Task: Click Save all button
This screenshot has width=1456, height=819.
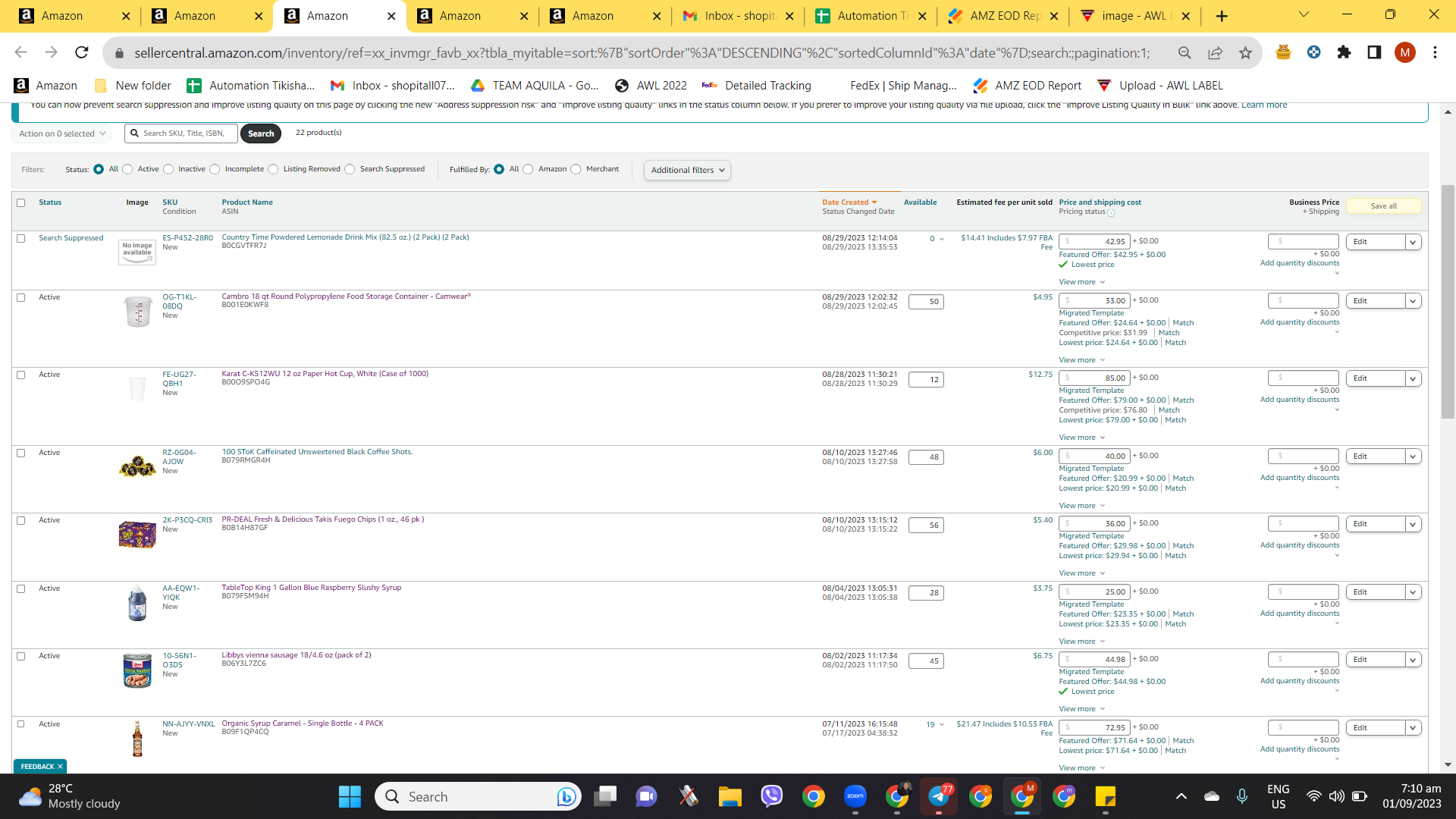Action: coord(1383,206)
